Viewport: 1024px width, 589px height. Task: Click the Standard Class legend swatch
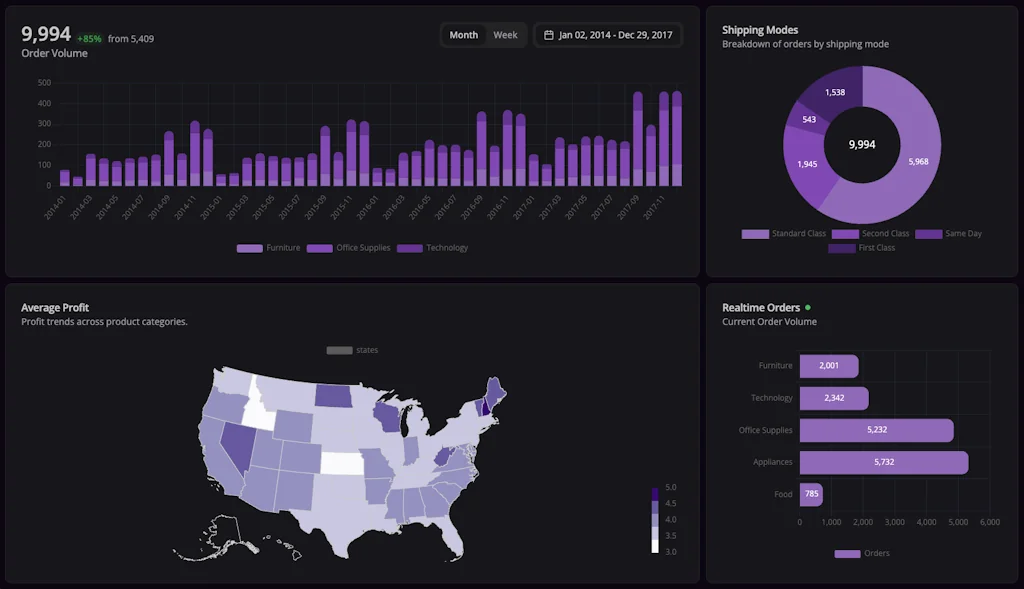pos(755,234)
